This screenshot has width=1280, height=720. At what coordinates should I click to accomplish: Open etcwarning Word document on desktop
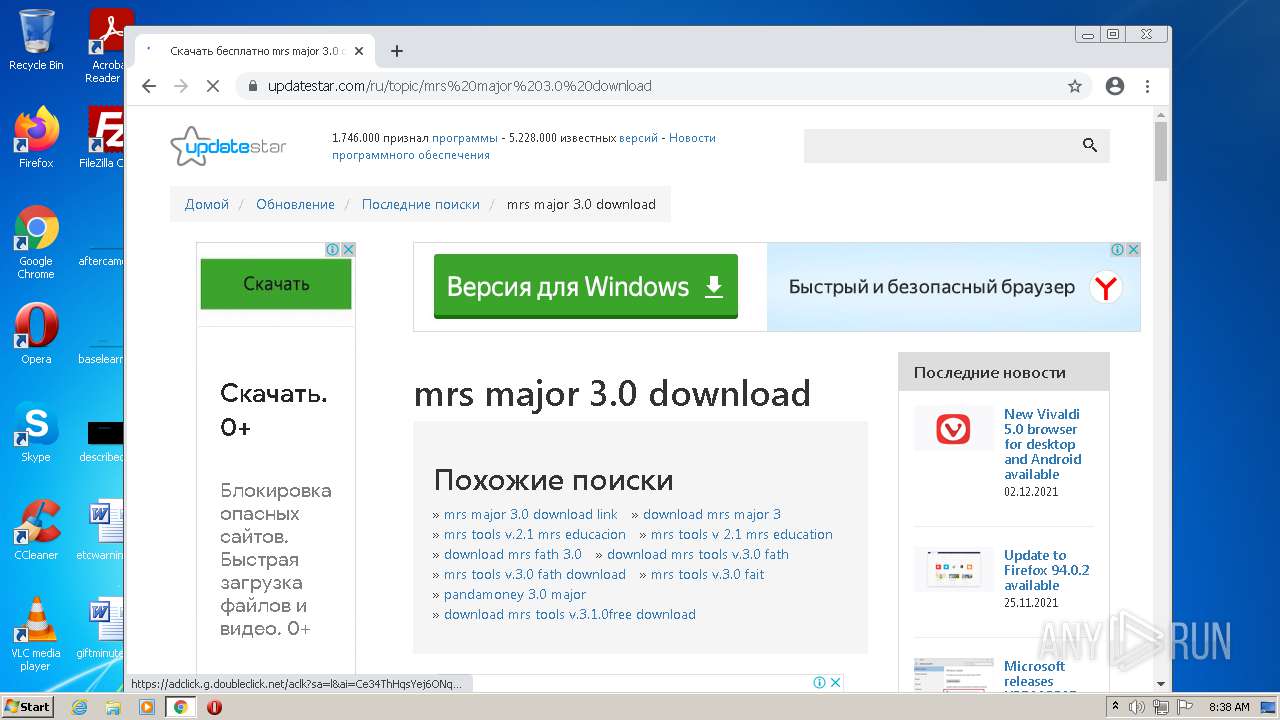(100, 530)
